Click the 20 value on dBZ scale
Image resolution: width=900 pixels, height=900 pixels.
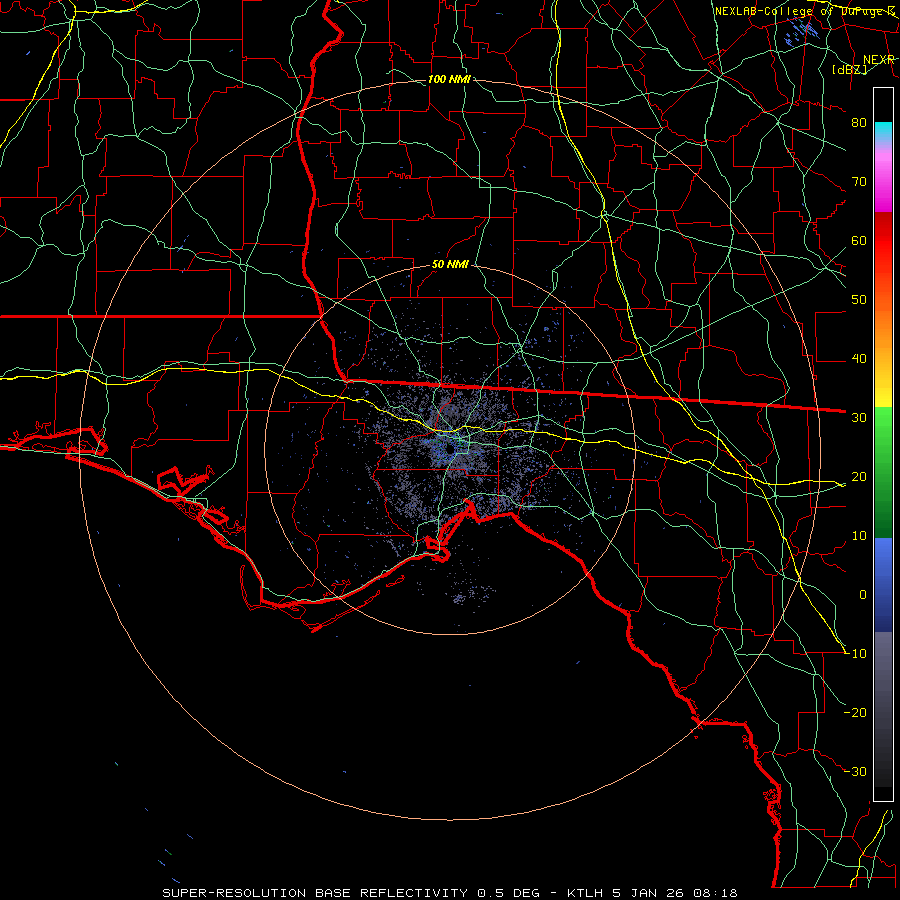tap(859, 476)
